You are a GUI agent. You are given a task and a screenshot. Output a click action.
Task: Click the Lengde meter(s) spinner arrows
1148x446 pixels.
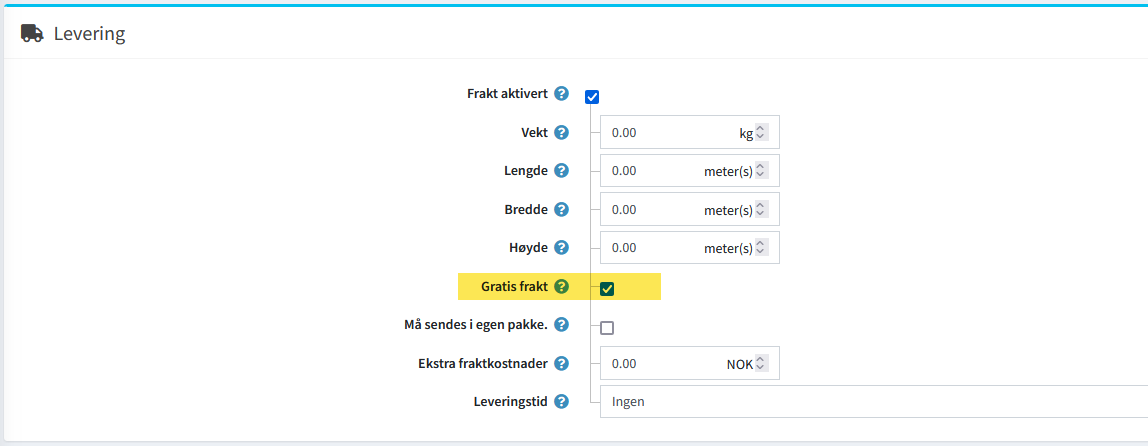pos(761,171)
